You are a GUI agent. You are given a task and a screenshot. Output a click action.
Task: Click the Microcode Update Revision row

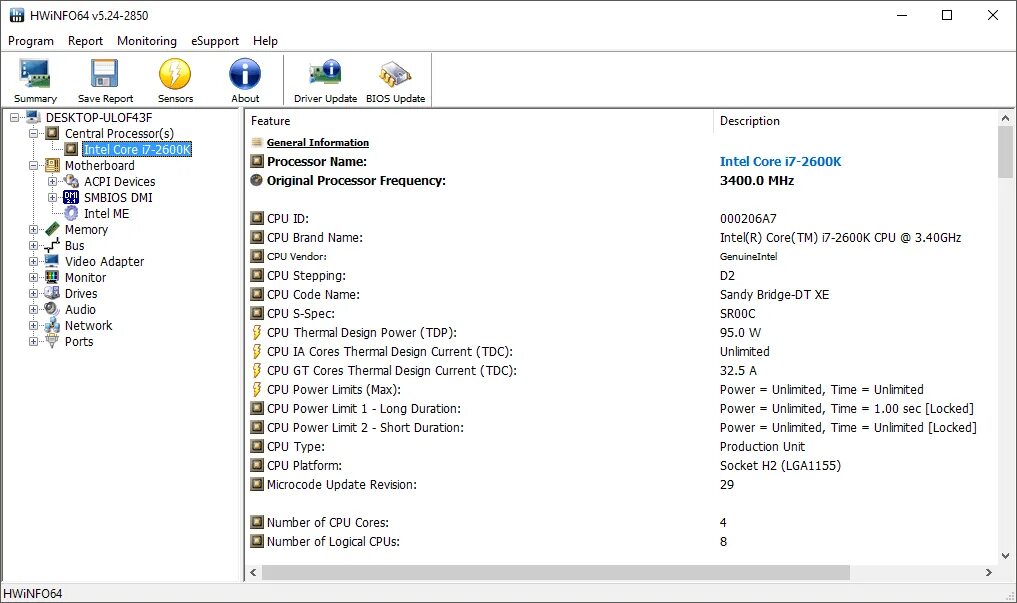tap(621, 484)
